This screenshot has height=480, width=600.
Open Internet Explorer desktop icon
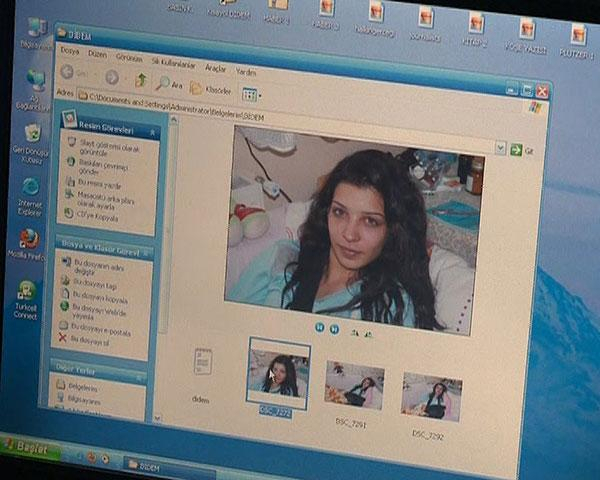(x=30, y=192)
